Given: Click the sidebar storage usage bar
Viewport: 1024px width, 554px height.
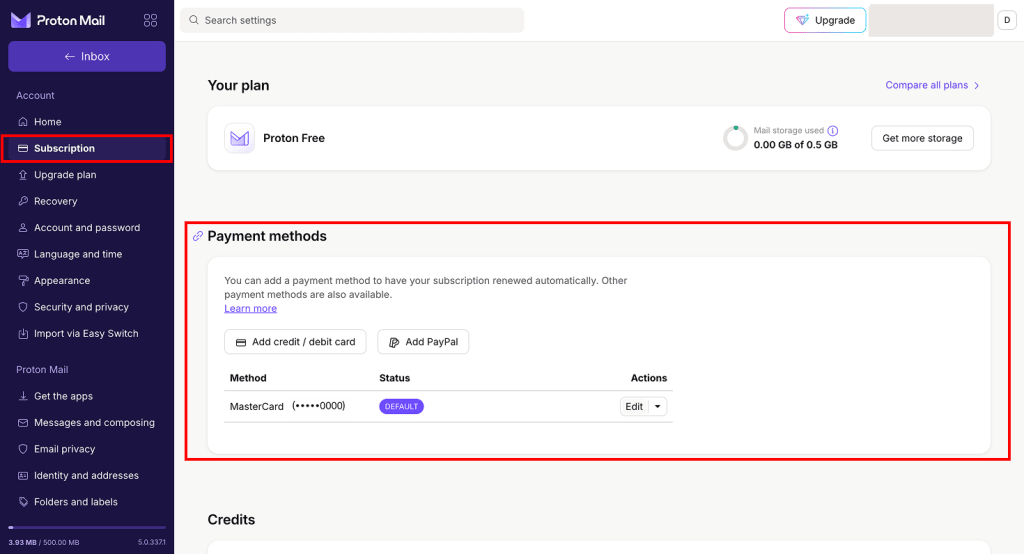Looking at the screenshot, I should 86,527.
